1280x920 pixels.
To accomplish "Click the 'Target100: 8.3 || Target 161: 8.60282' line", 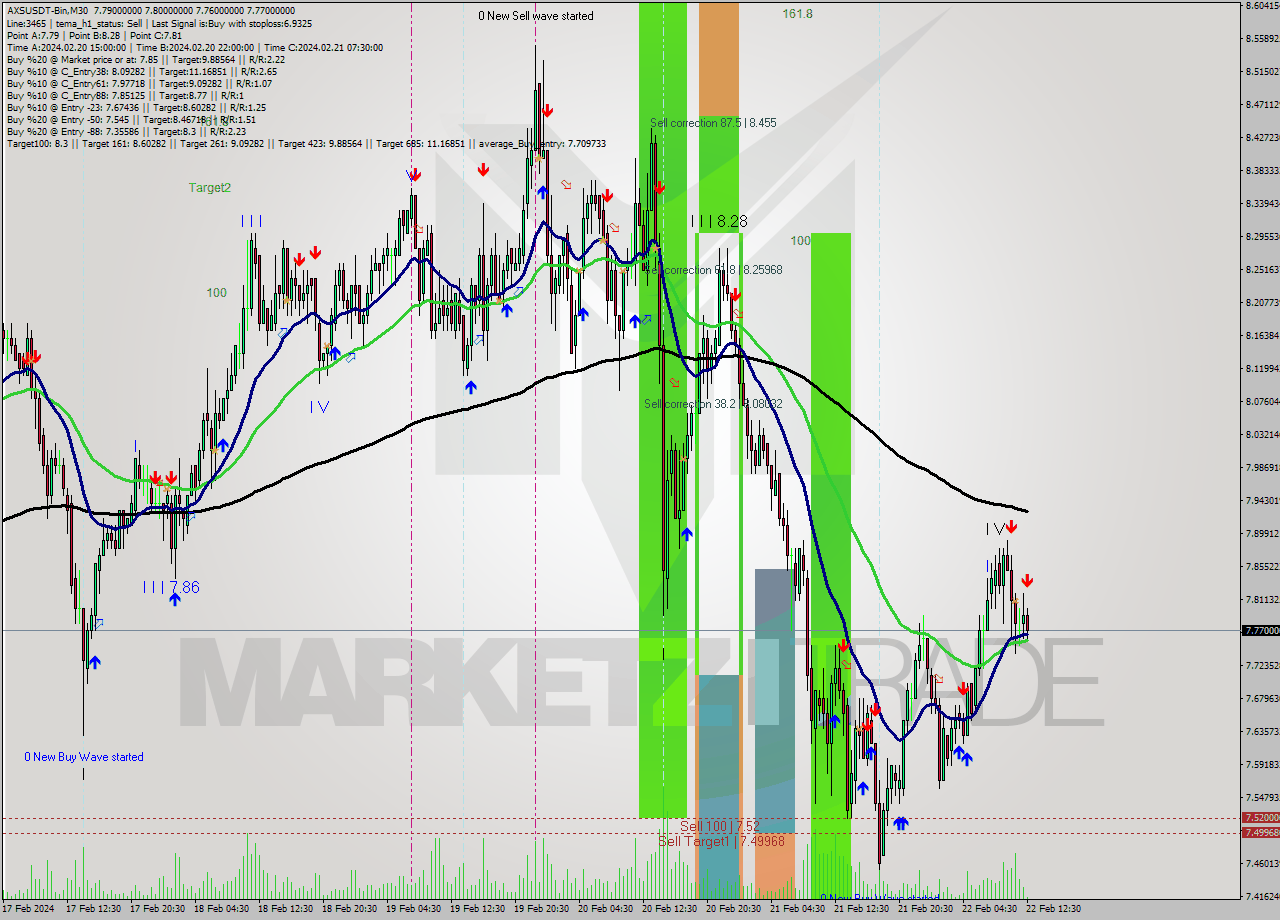I will (x=306, y=143).
